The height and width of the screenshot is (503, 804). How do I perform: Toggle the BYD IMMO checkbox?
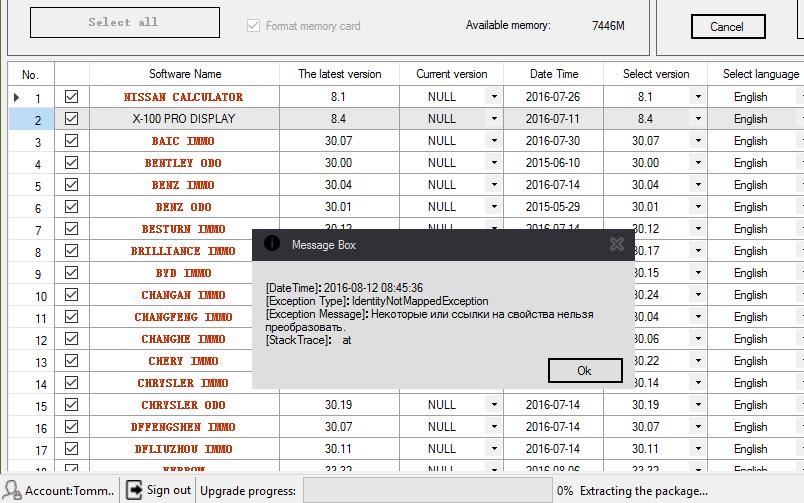(71, 273)
